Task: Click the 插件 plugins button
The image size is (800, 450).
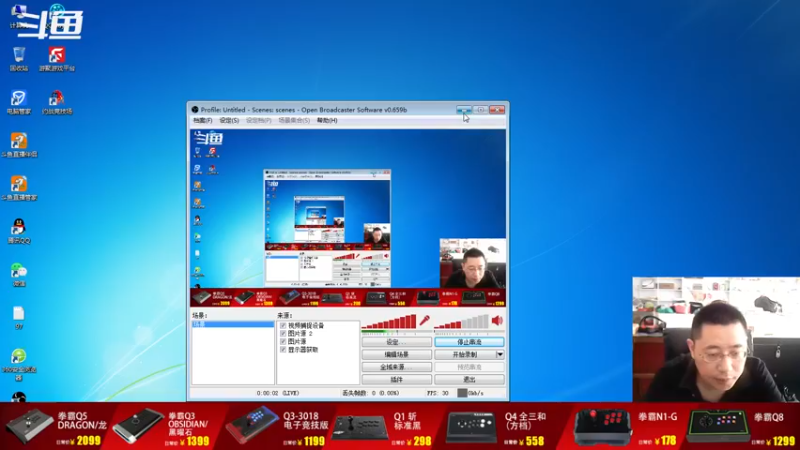Action: (x=396, y=380)
